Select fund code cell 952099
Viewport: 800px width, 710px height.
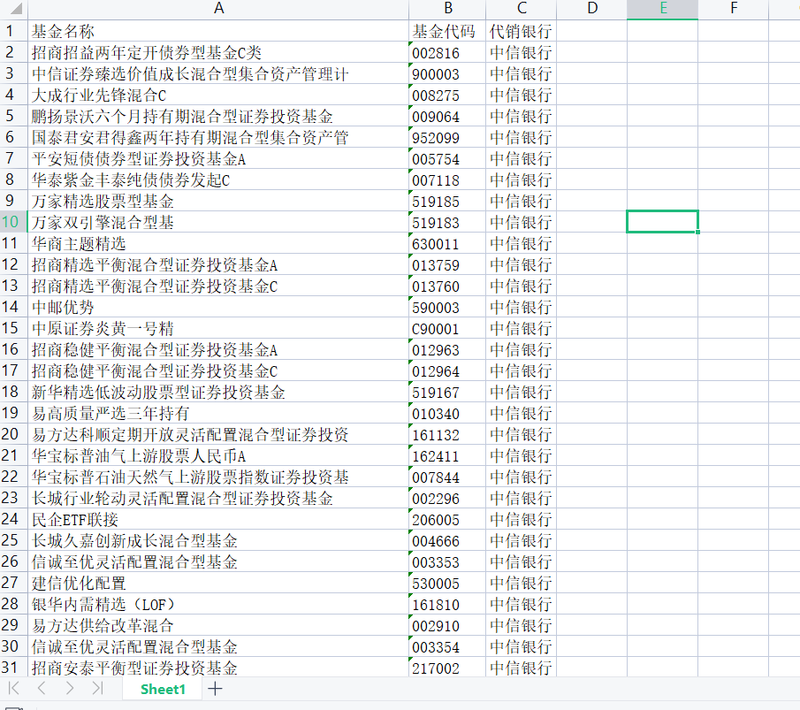coord(447,137)
